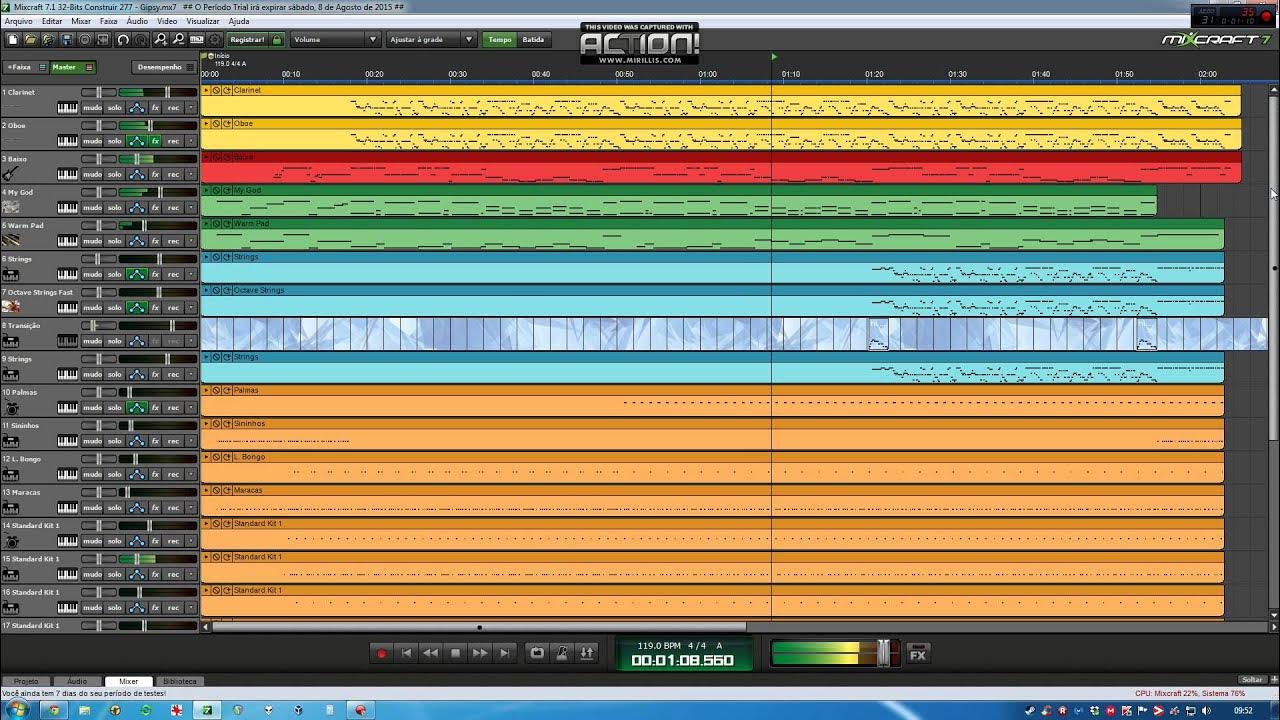Jump to end with transport button
The width and height of the screenshot is (1280, 720).
pos(505,653)
